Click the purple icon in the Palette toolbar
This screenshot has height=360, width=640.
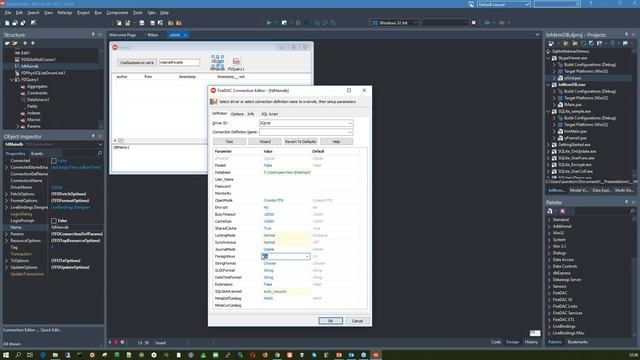(562, 211)
